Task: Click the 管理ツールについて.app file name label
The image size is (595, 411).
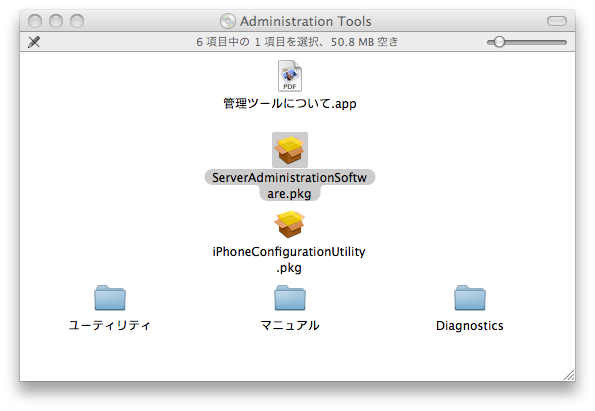Action: (x=290, y=104)
